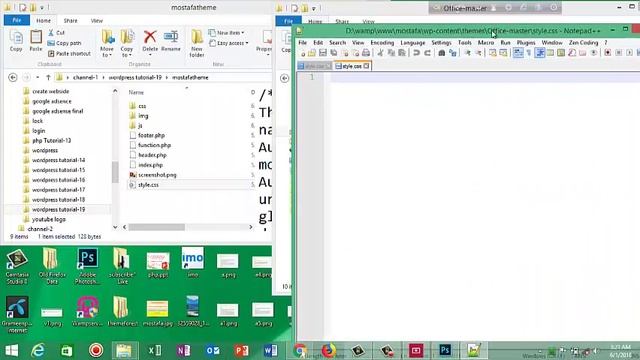
Task: Close the active style.css tab in Notepad++
Action: click(367, 66)
